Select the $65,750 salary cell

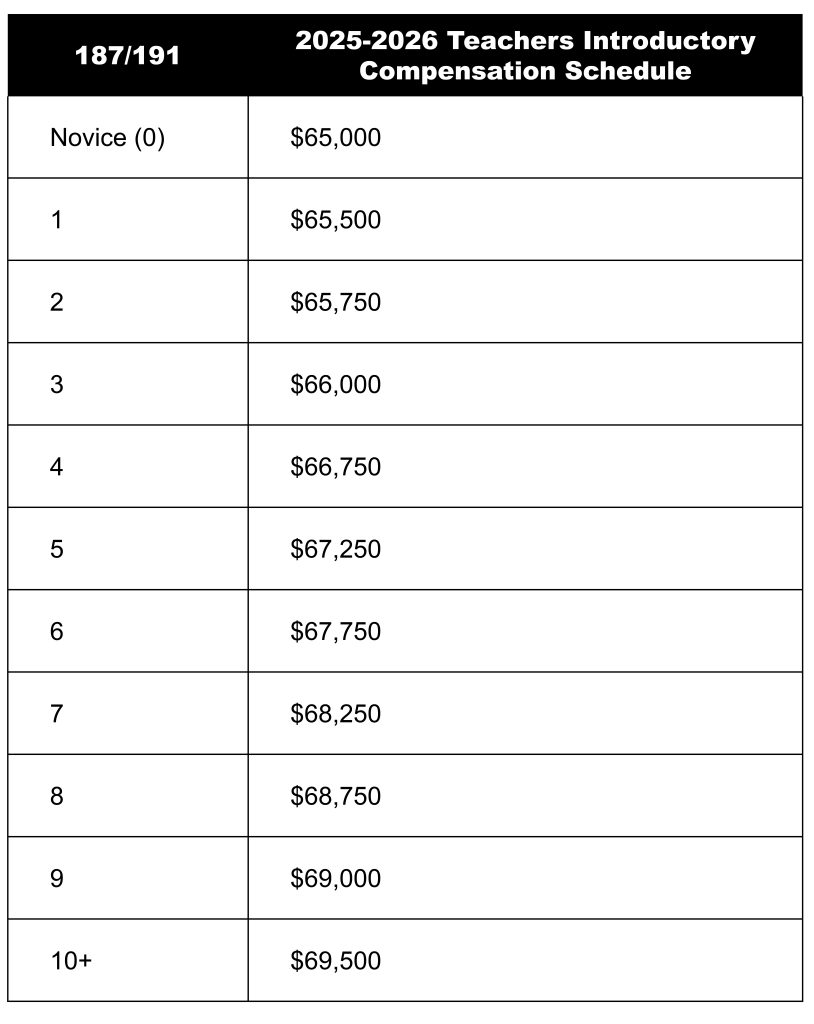click(x=336, y=302)
